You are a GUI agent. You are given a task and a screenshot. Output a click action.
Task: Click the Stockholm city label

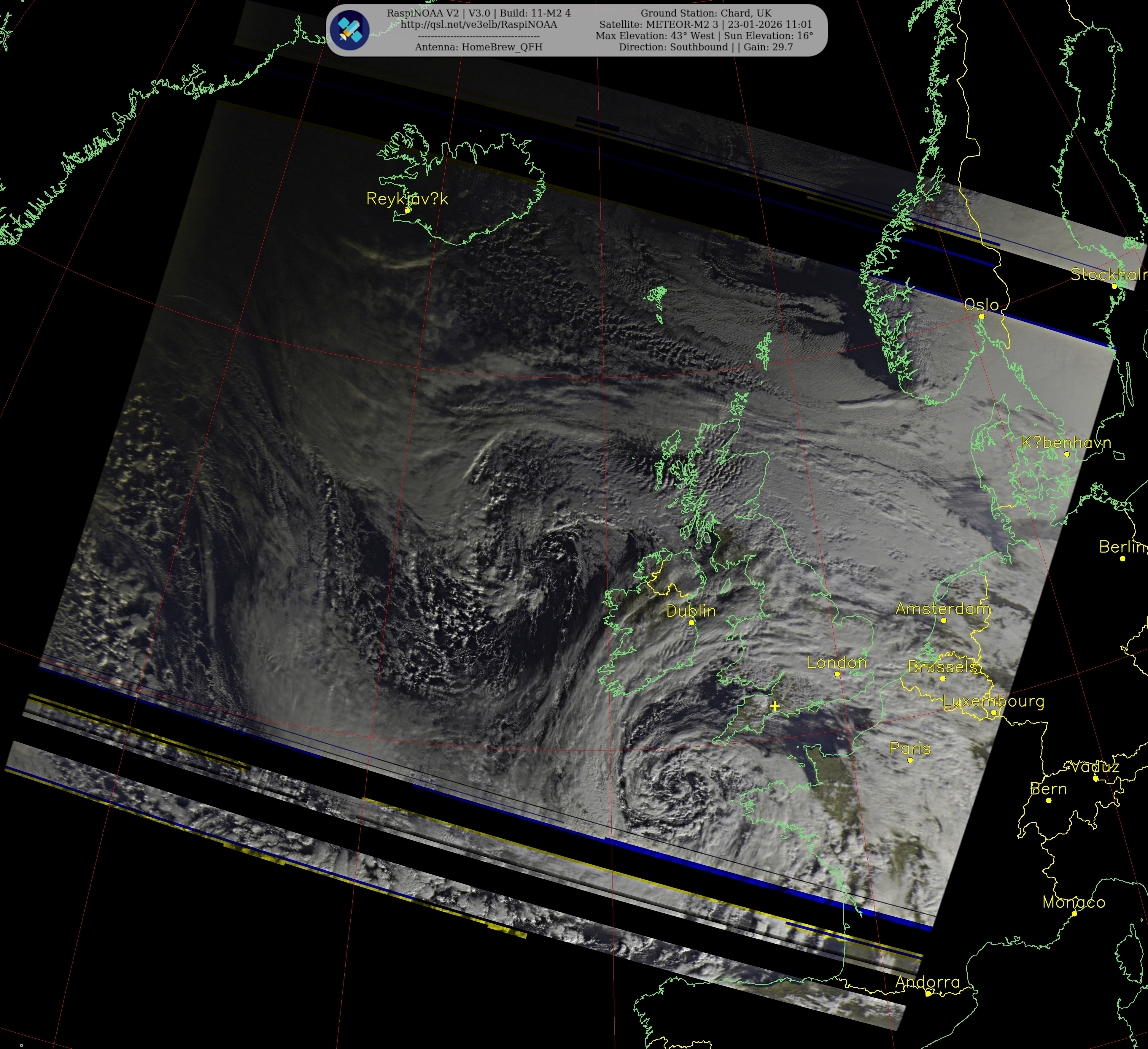(x=1108, y=275)
